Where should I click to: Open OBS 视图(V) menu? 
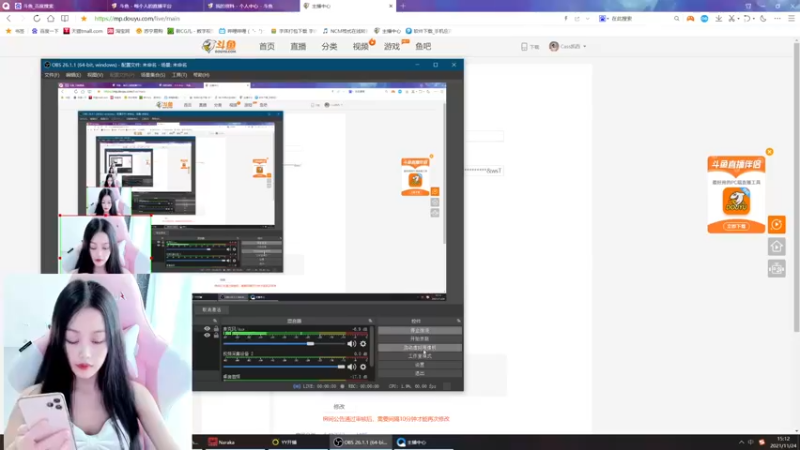(x=95, y=75)
